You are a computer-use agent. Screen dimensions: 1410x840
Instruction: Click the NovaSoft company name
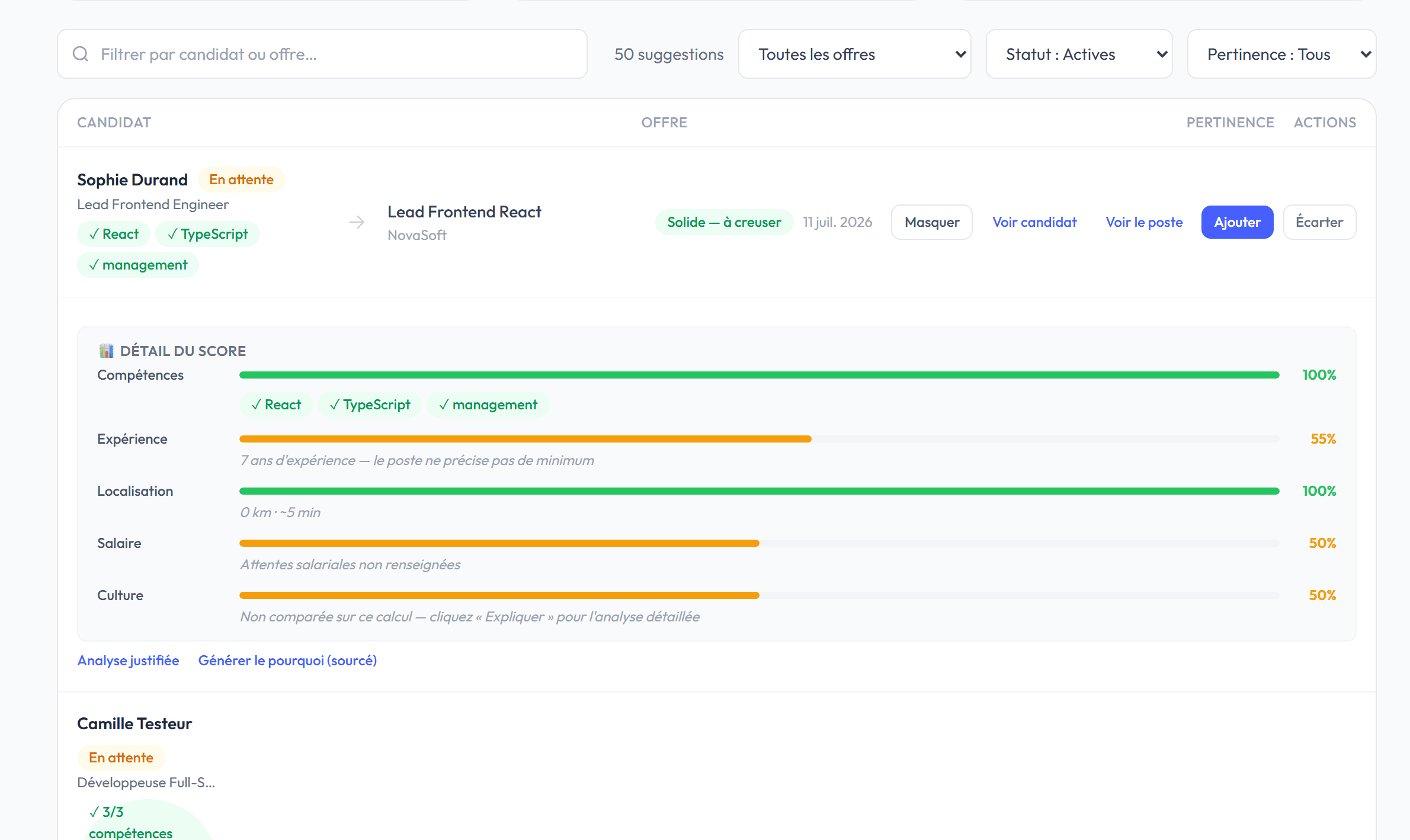(417, 235)
